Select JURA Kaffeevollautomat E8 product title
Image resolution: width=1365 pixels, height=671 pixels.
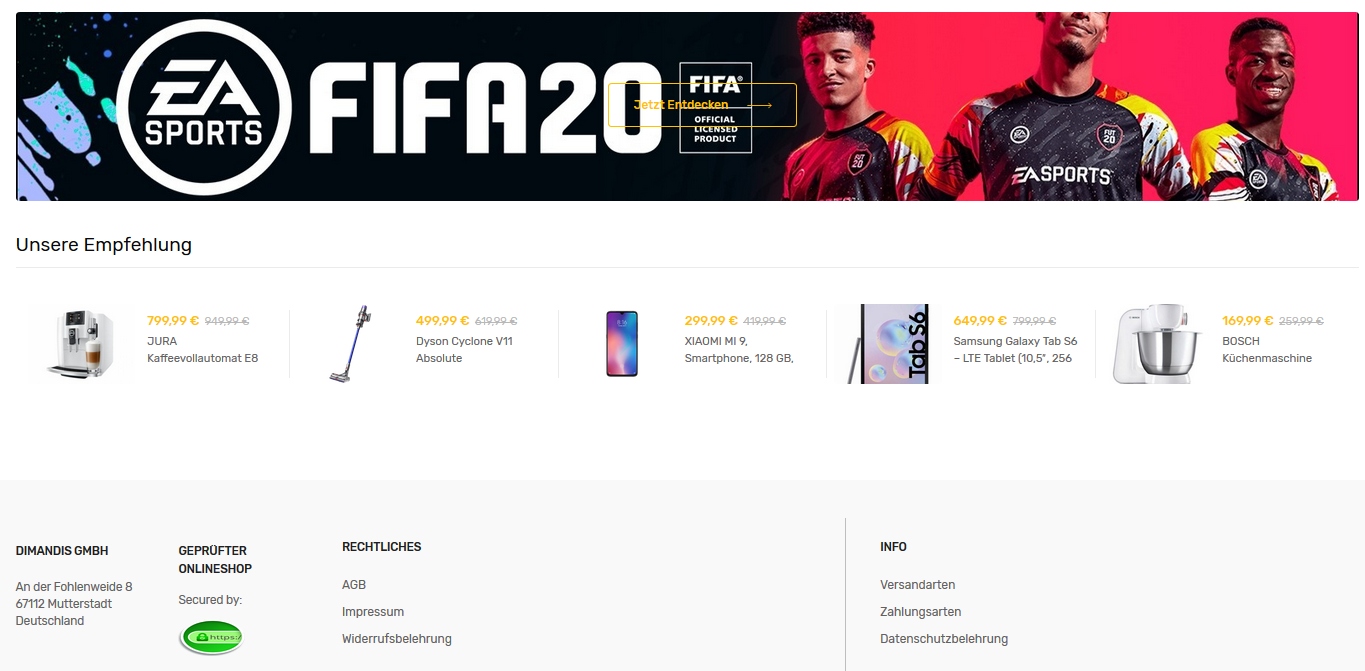(203, 350)
